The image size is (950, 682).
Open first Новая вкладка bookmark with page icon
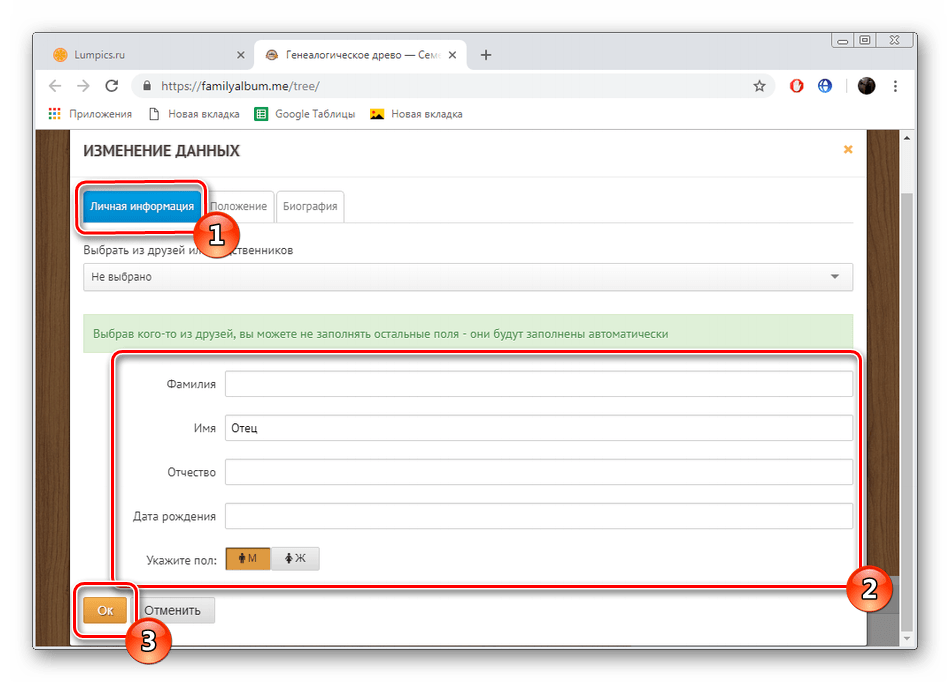(x=194, y=114)
